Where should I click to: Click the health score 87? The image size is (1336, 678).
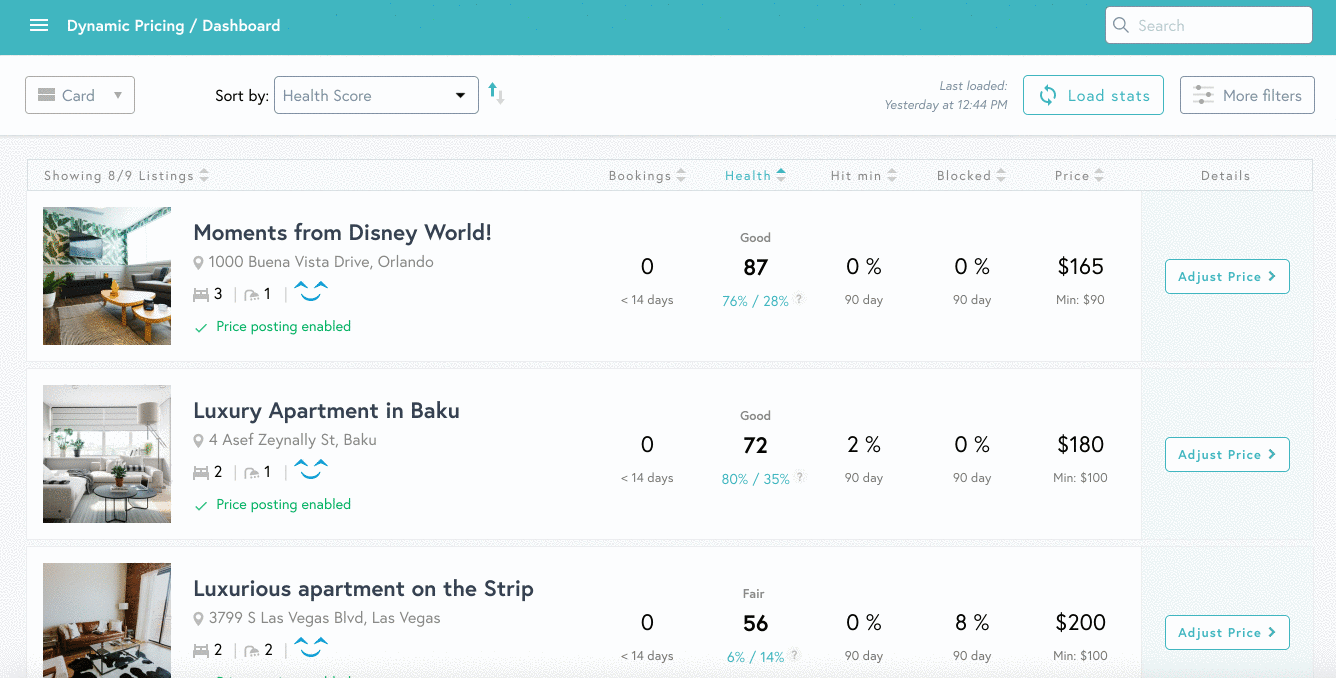(x=755, y=267)
